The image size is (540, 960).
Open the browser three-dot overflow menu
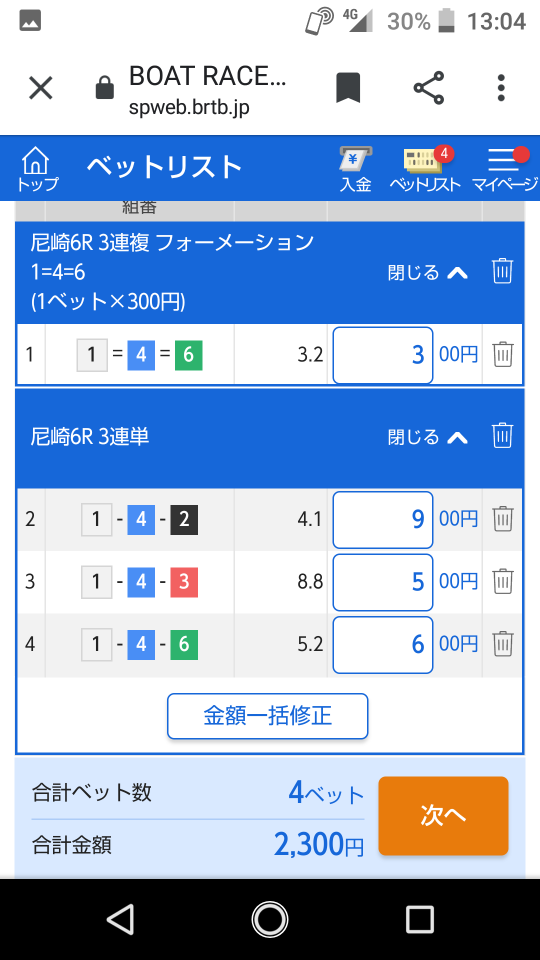point(501,88)
